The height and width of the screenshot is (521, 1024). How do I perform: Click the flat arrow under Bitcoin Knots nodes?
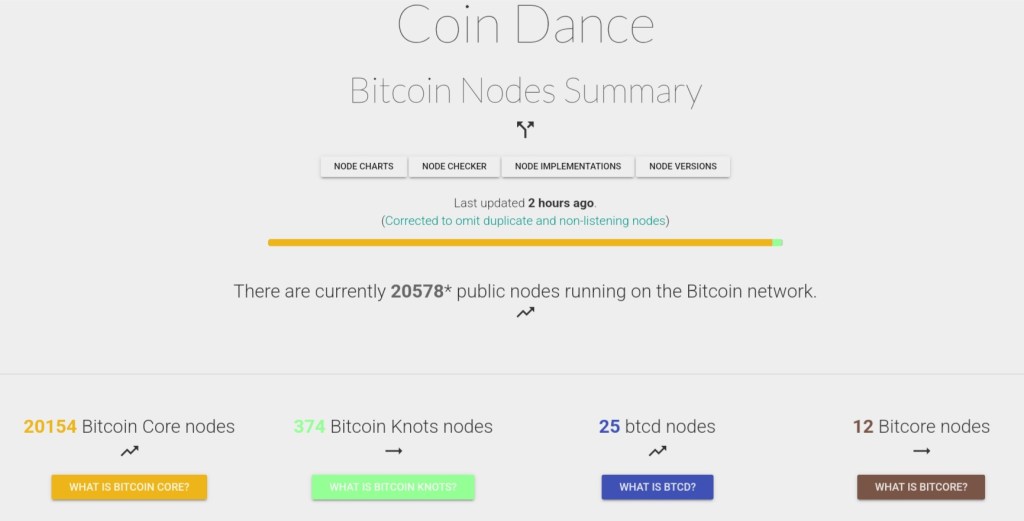click(x=393, y=452)
